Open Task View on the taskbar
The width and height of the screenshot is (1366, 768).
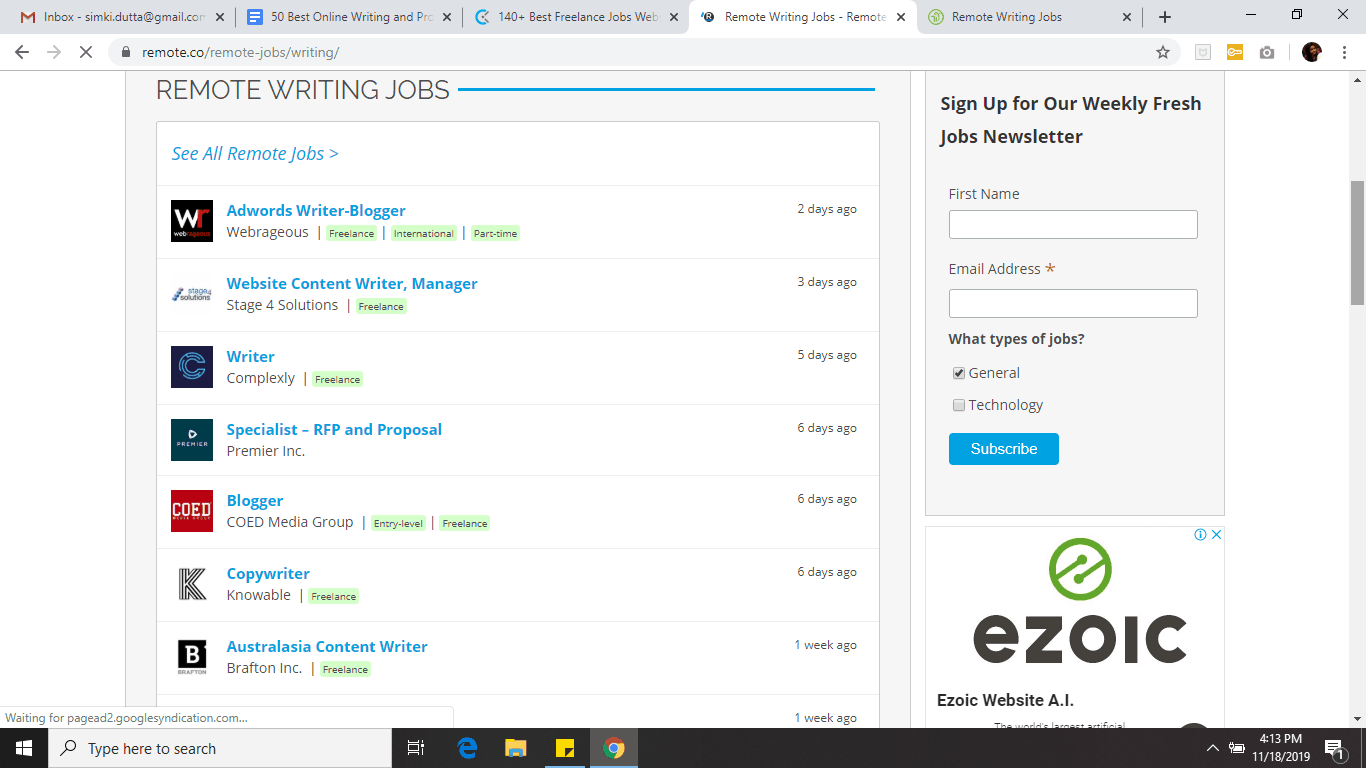[x=416, y=748]
